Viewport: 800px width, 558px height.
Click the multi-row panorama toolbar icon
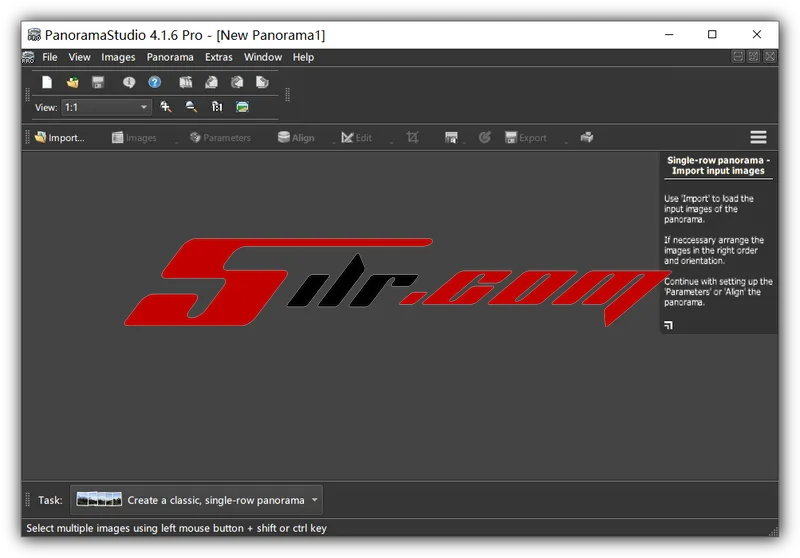tap(211, 82)
